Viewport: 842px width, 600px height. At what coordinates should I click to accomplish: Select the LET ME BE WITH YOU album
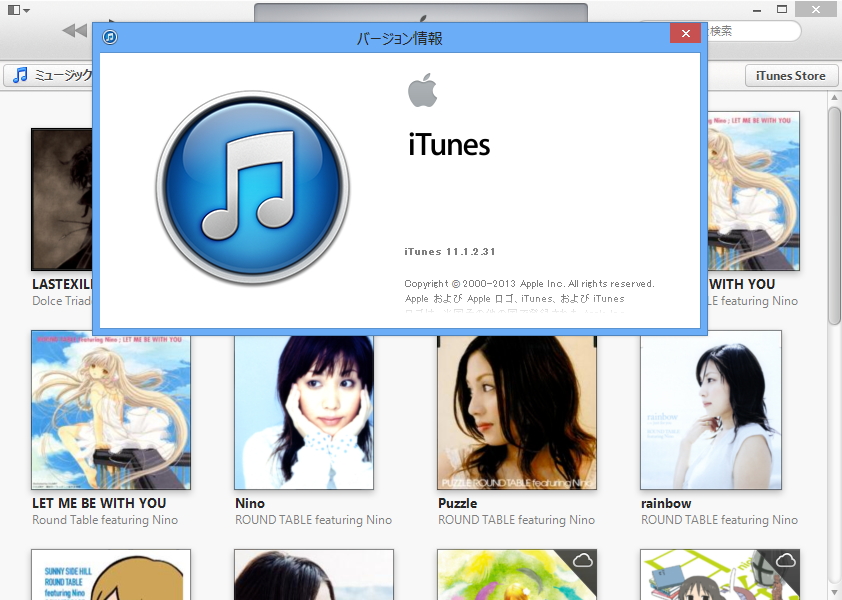click(x=110, y=410)
